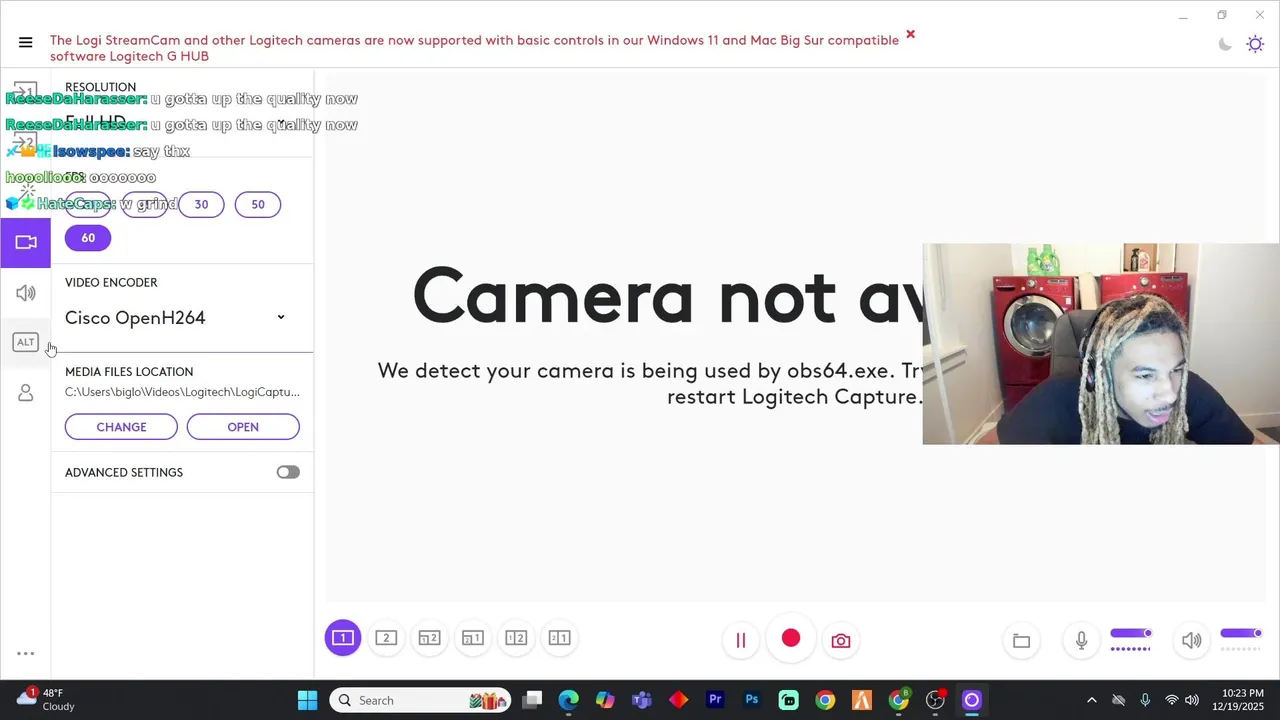Open Microsoft Teams from taskbar
The image size is (1280, 720).
[x=641, y=700]
